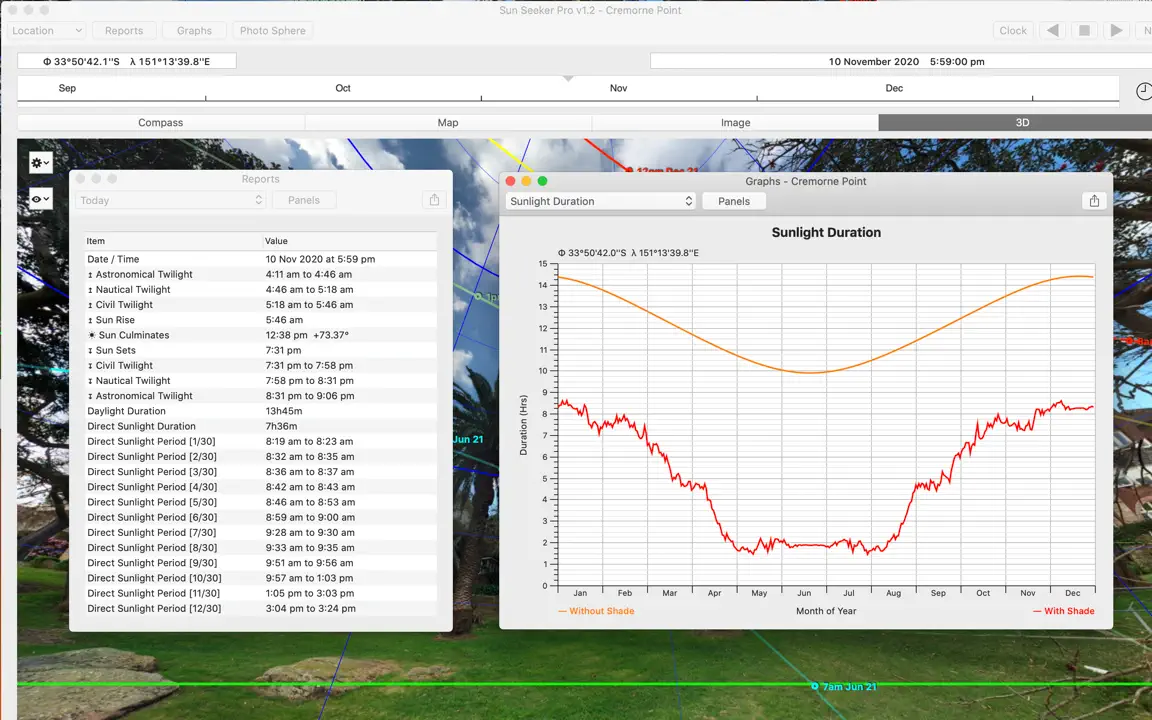Click the Clock button in toolbar
Image resolution: width=1152 pixels, height=720 pixels.
point(1012,30)
